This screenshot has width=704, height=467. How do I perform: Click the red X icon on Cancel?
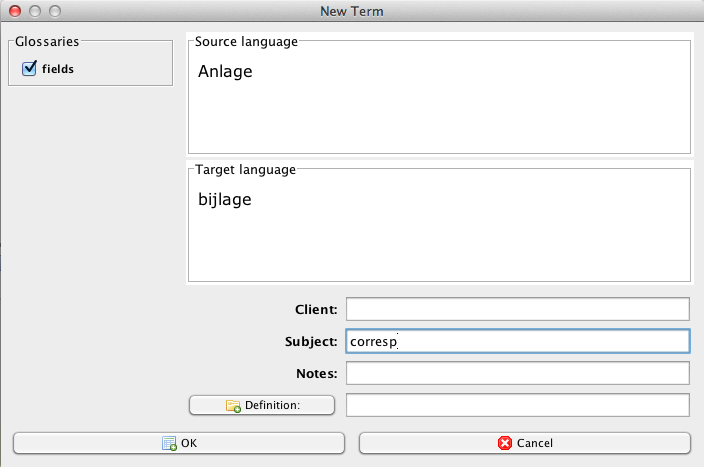[x=505, y=443]
